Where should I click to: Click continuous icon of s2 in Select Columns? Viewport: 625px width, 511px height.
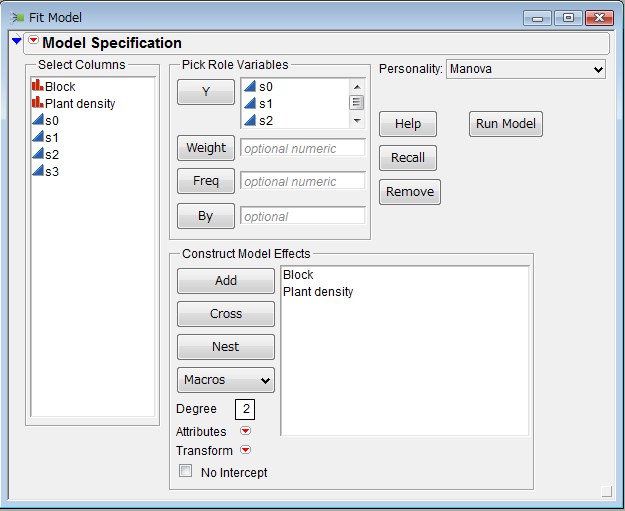click(x=37, y=154)
